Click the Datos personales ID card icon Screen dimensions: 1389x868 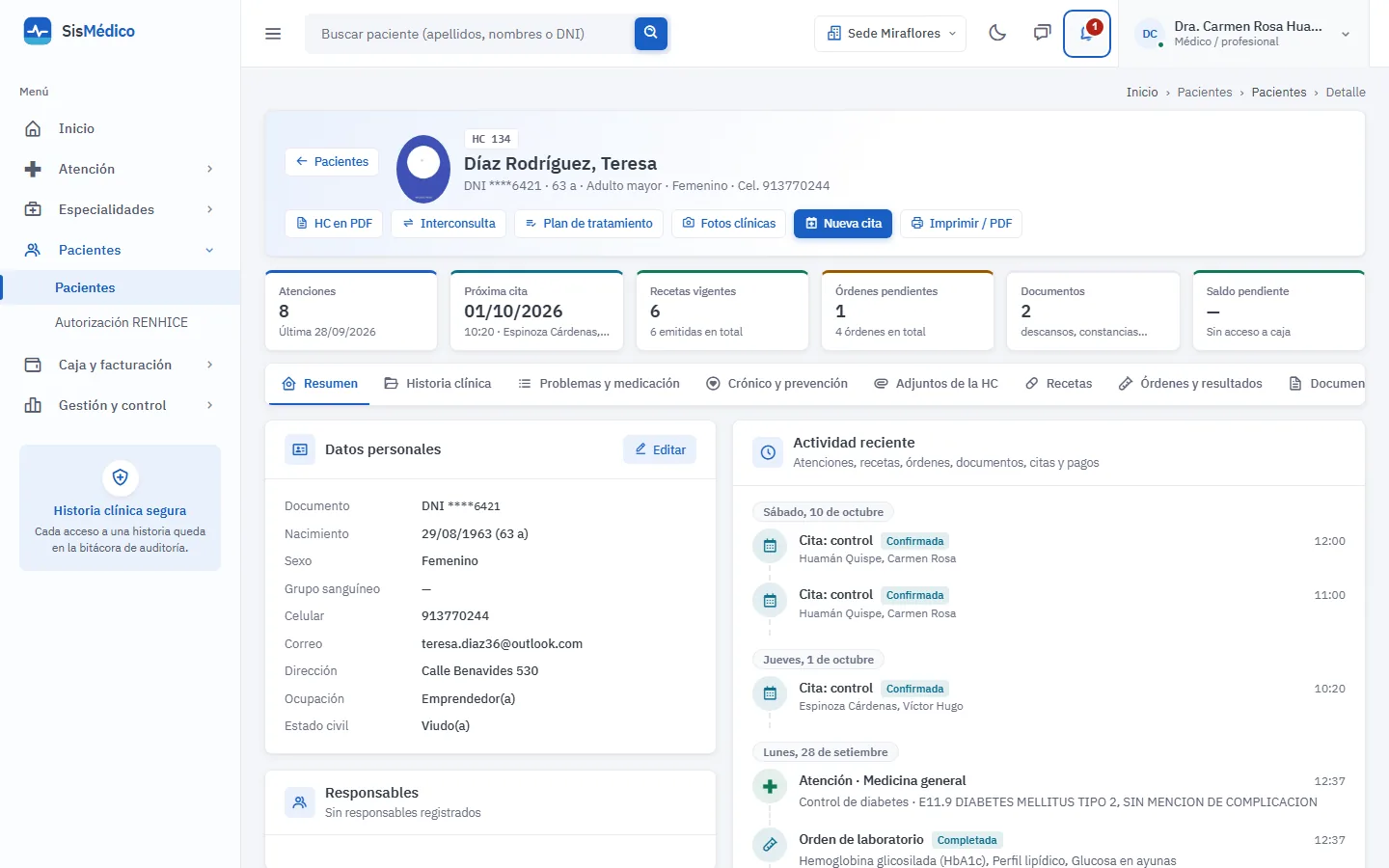(300, 449)
